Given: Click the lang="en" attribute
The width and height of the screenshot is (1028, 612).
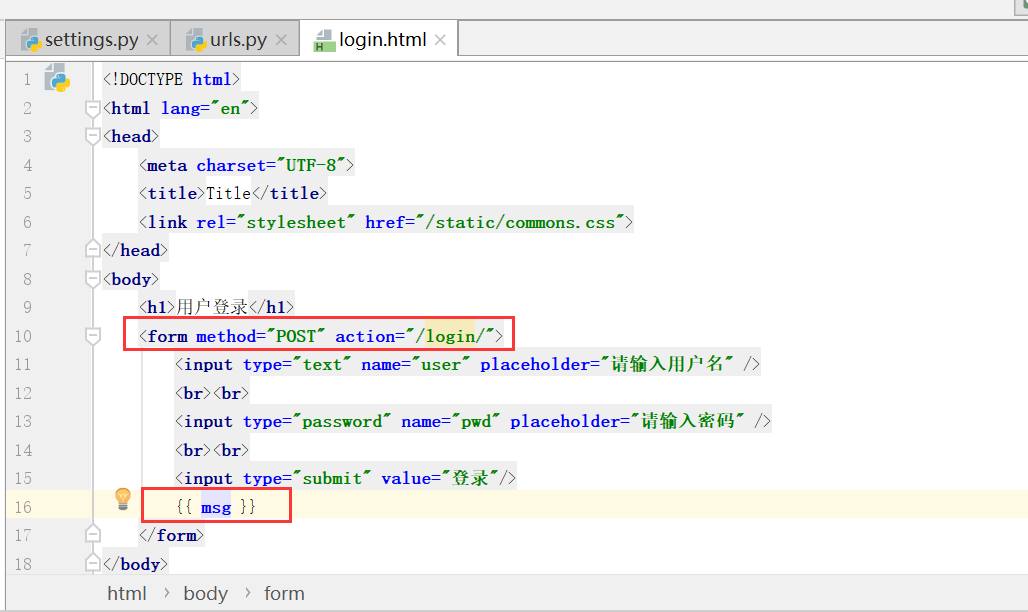Looking at the screenshot, I should pyautogui.click(x=205, y=108).
